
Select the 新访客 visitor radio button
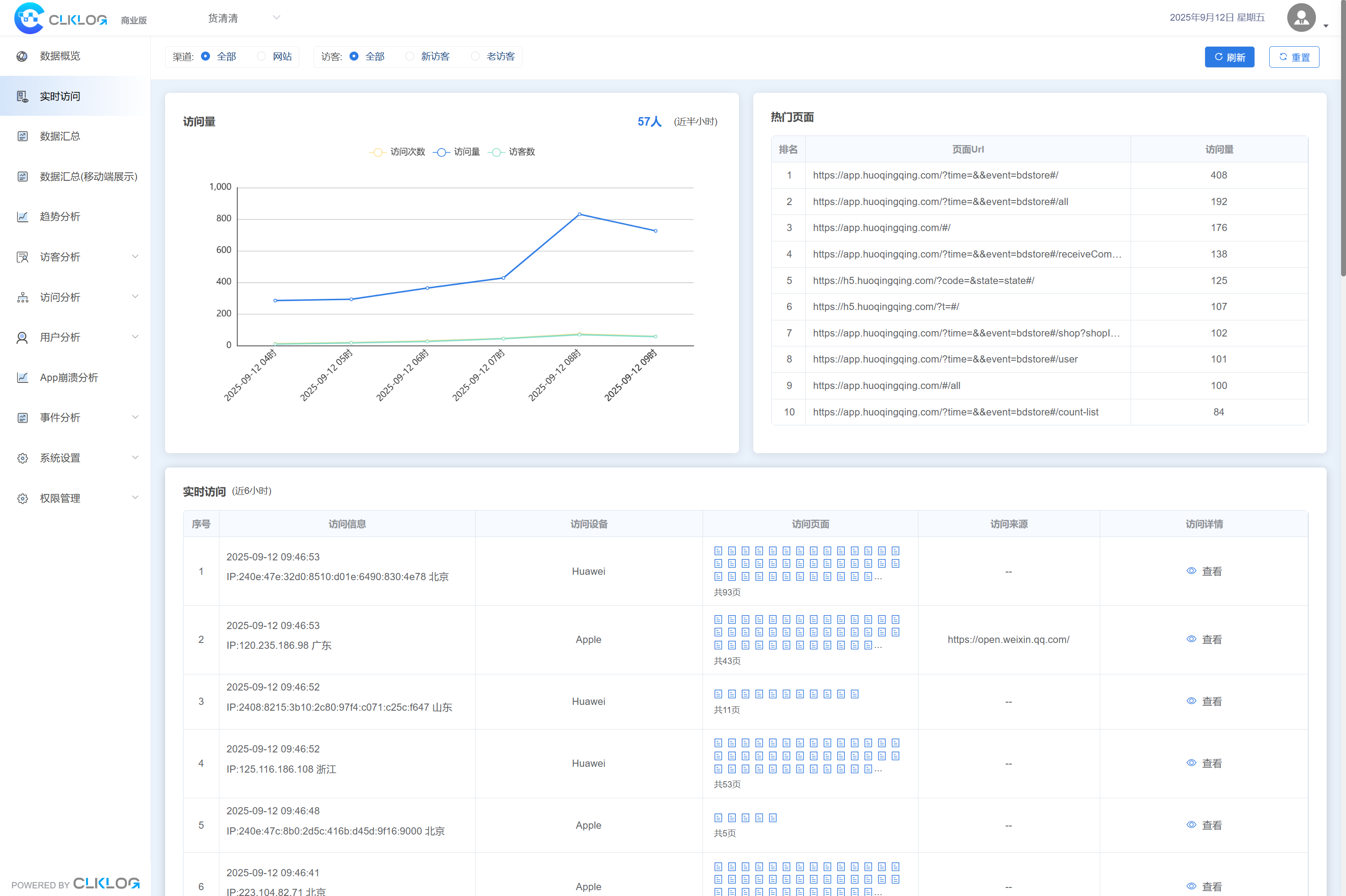coord(410,56)
